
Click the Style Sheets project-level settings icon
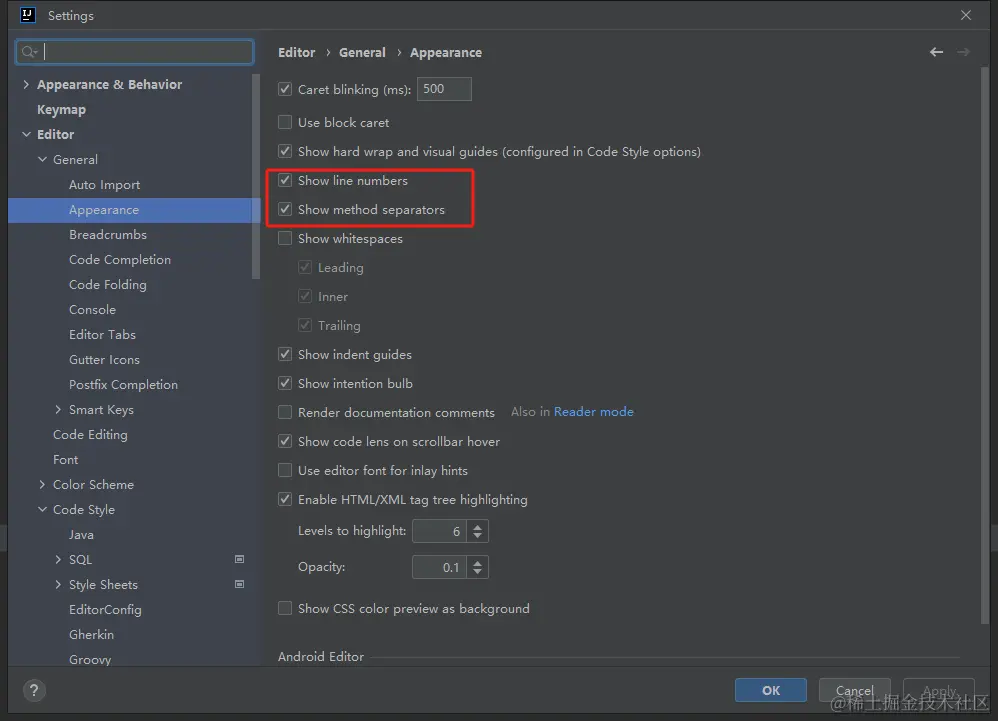239,584
